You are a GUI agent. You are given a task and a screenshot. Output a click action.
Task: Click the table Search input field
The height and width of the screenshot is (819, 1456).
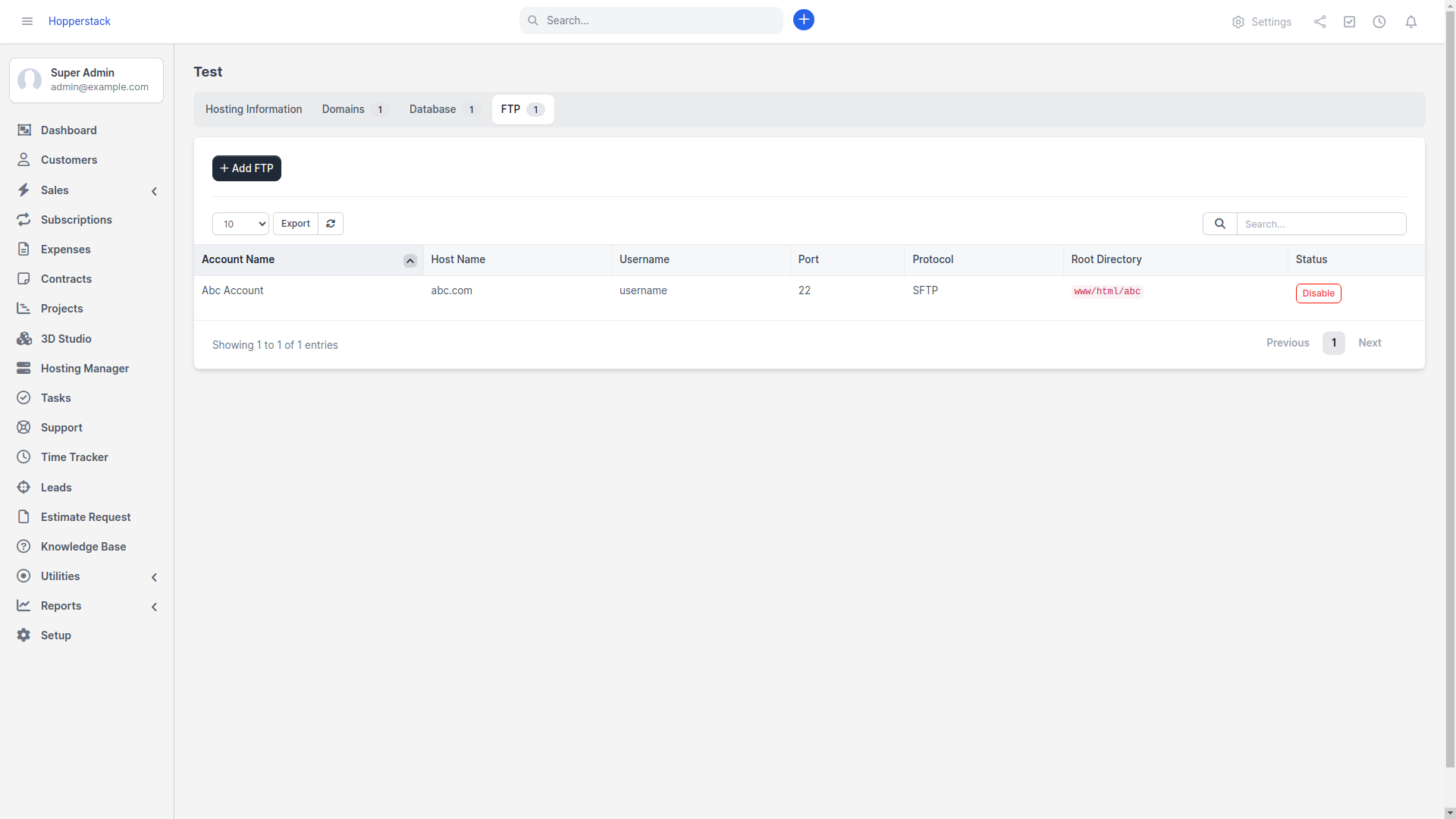coord(1321,224)
